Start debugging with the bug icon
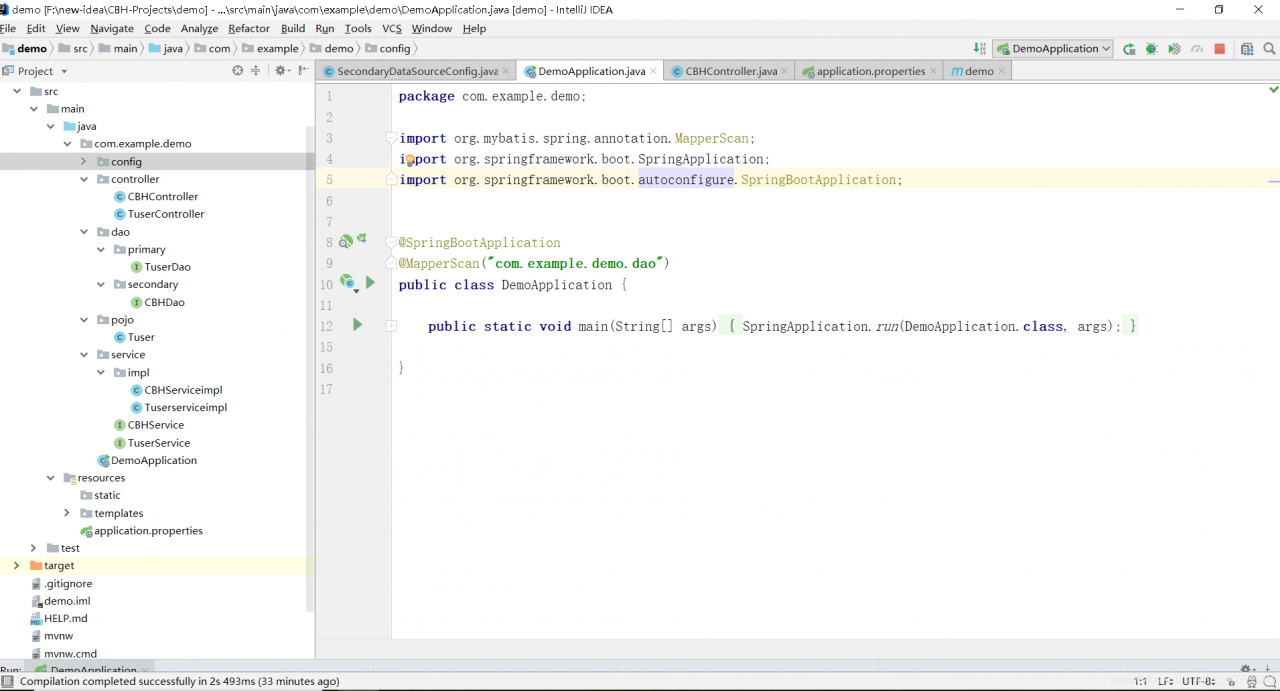1280x691 pixels. pos(1151,48)
